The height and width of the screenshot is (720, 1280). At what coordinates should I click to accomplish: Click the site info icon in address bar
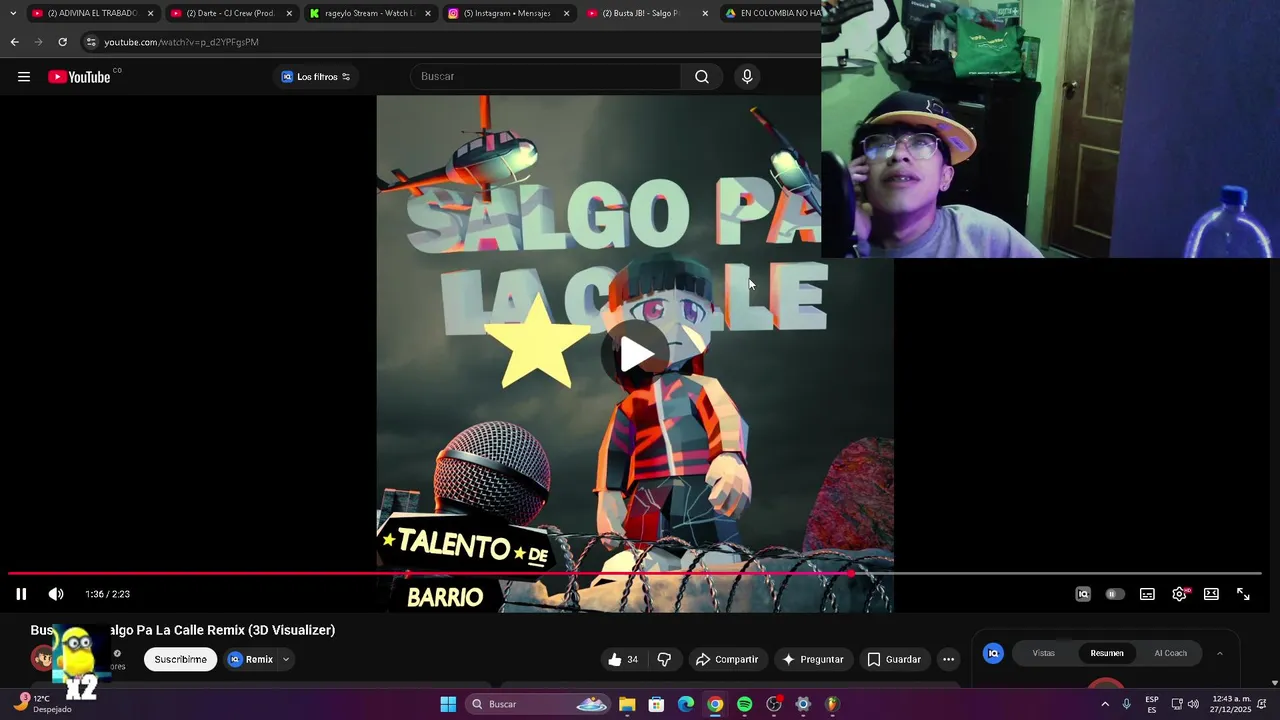(91, 42)
